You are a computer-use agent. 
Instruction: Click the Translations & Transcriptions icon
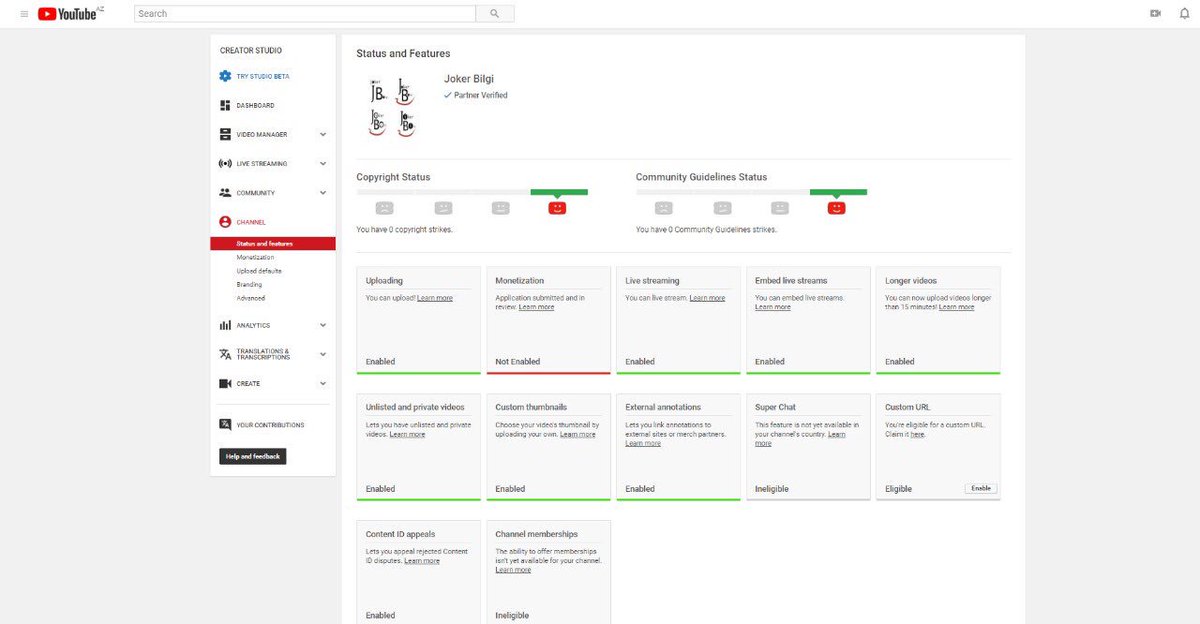coord(225,354)
